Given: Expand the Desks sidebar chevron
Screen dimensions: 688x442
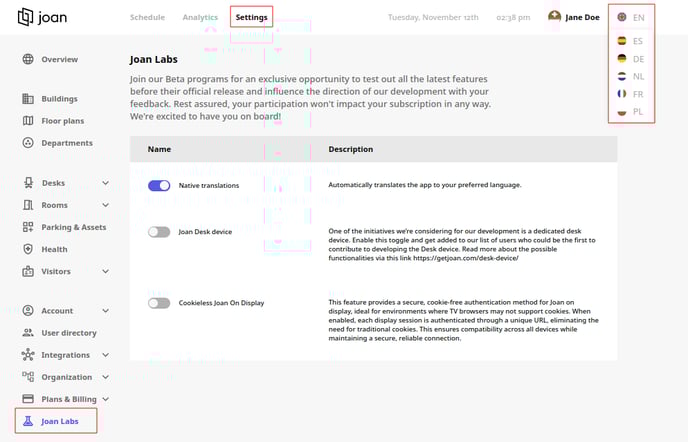Looking at the screenshot, I should click(x=105, y=183).
